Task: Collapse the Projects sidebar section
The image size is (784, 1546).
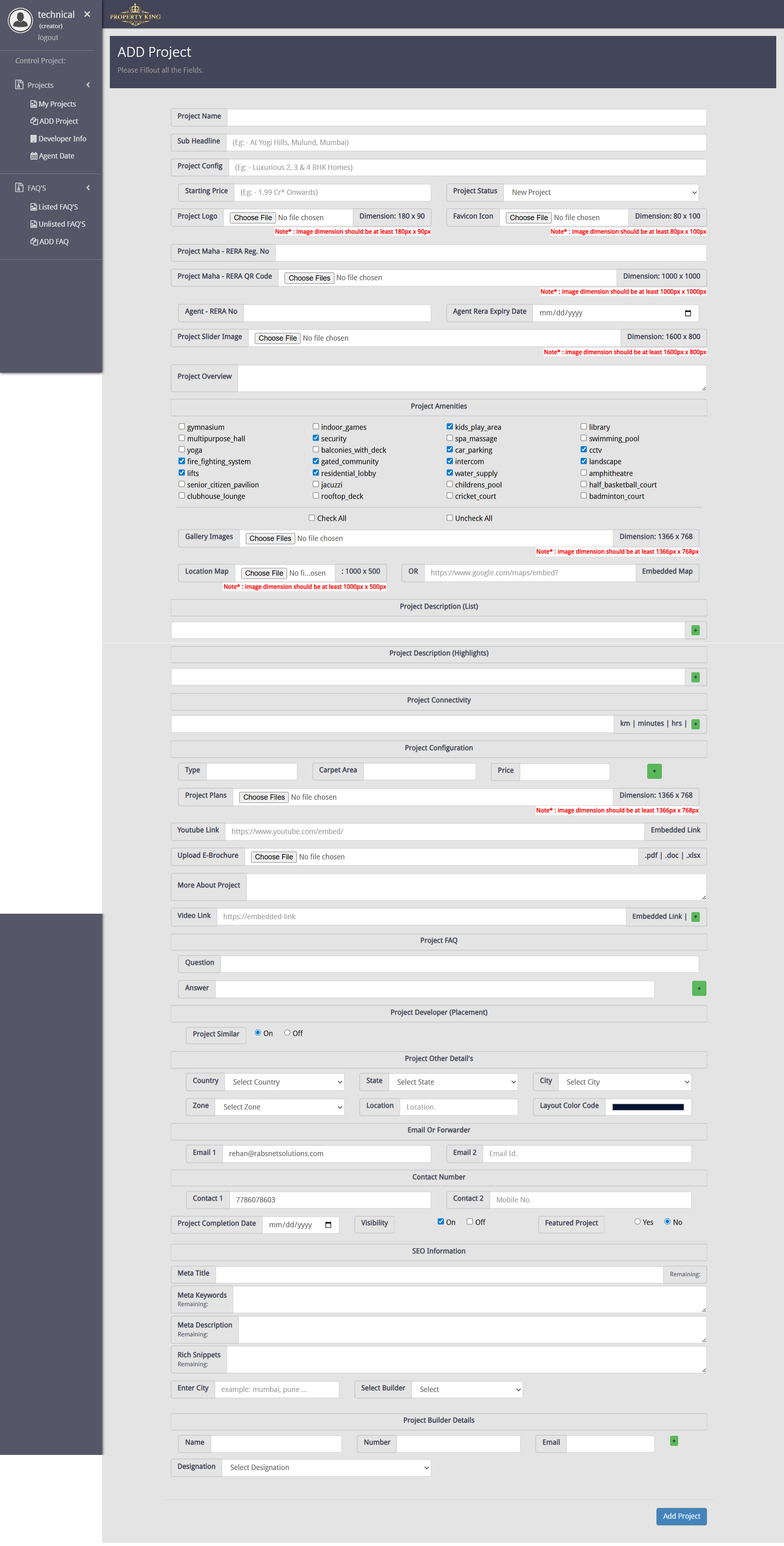Action: 88,85
